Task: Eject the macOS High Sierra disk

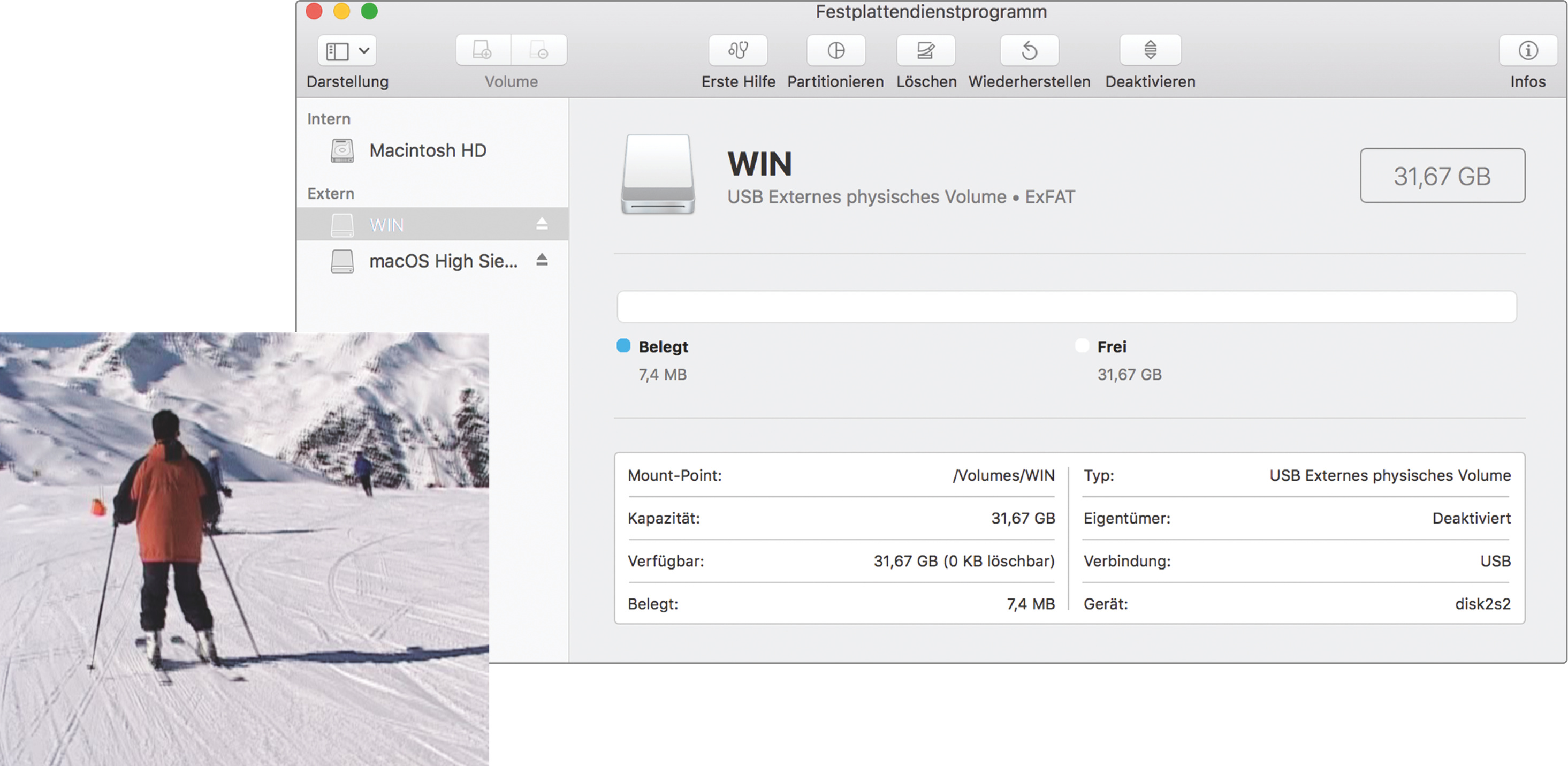Action: [542, 260]
